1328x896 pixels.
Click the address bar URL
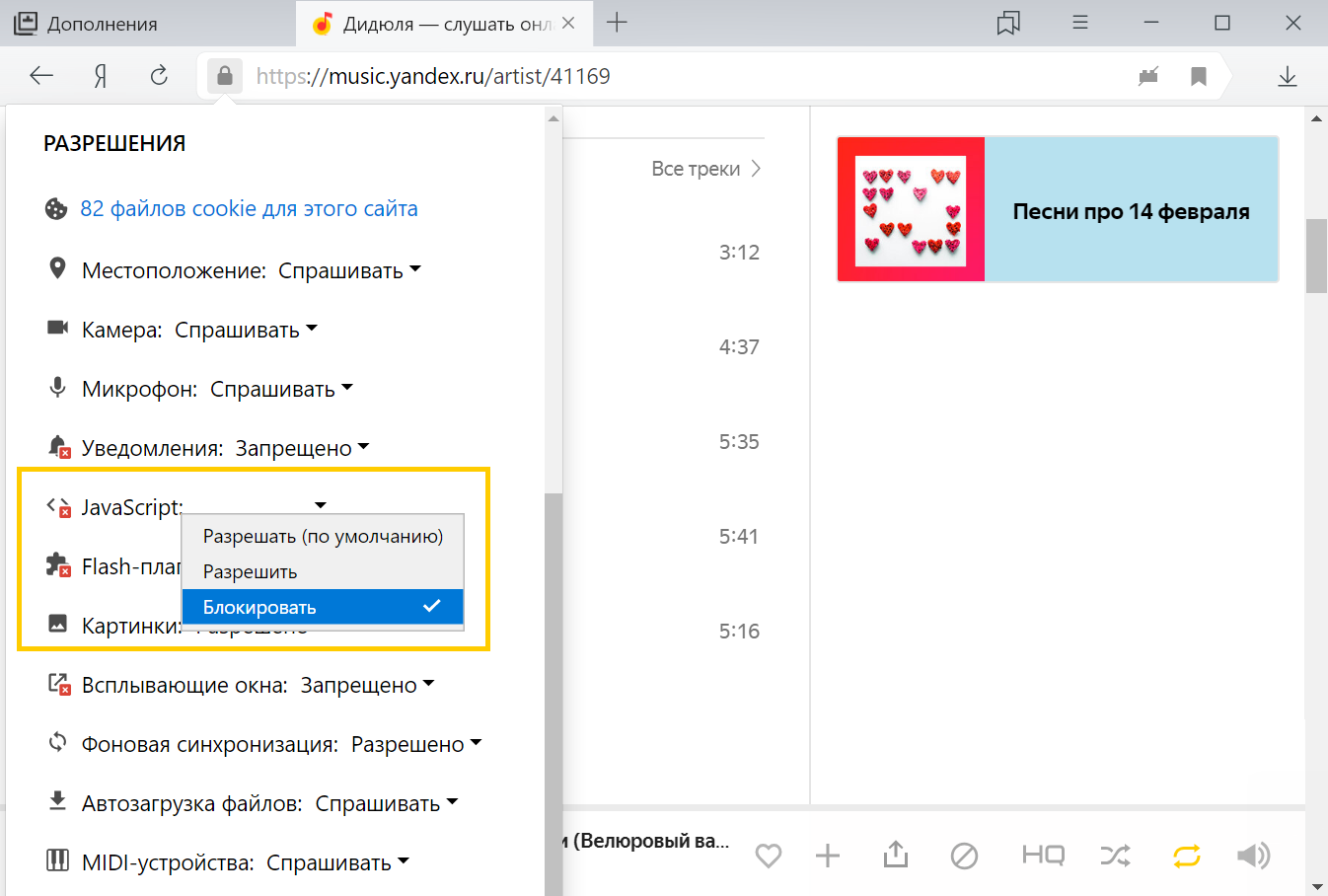coord(433,76)
